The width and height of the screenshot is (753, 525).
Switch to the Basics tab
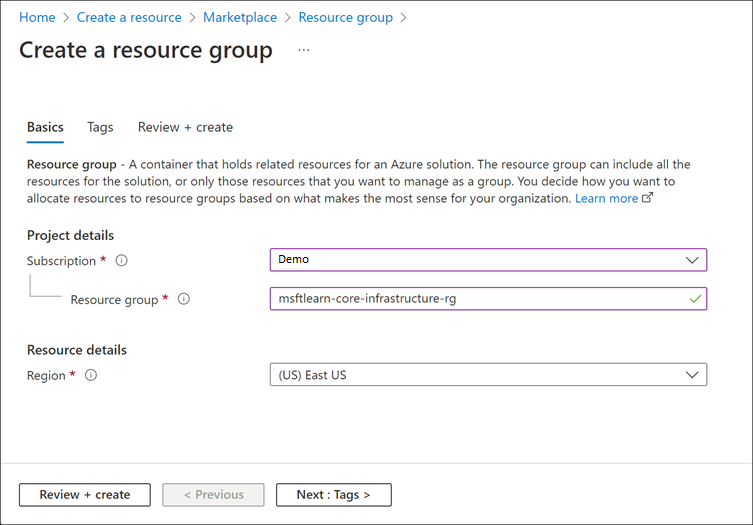click(x=45, y=127)
